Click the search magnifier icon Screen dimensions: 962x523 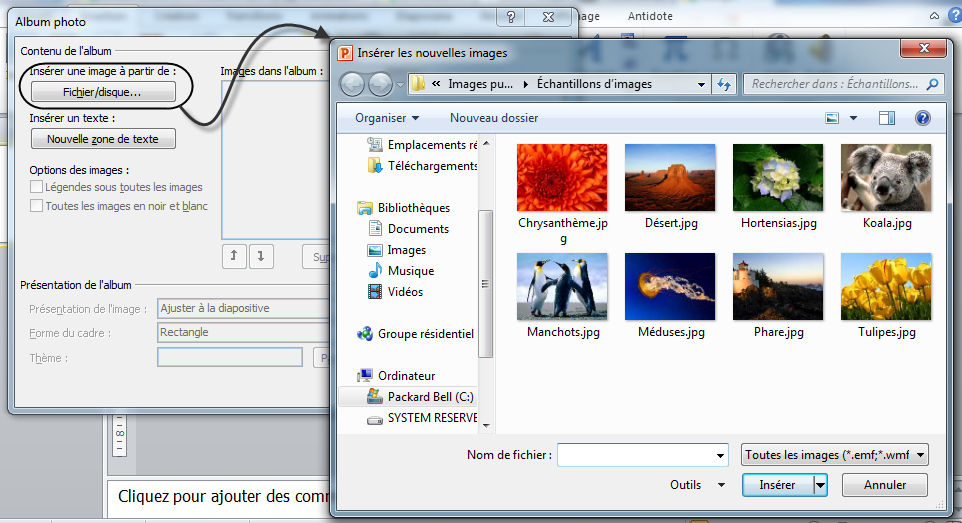pyautogui.click(x=933, y=84)
